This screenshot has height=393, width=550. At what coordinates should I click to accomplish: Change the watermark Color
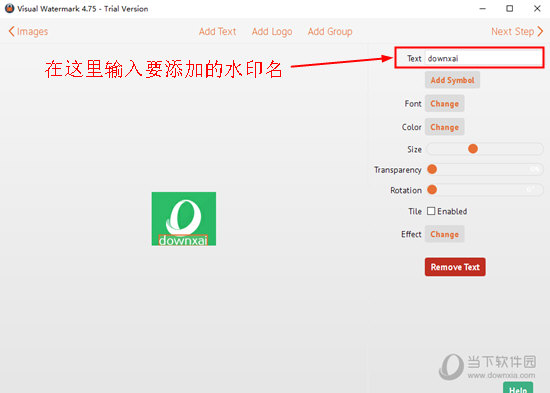click(x=444, y=127)
